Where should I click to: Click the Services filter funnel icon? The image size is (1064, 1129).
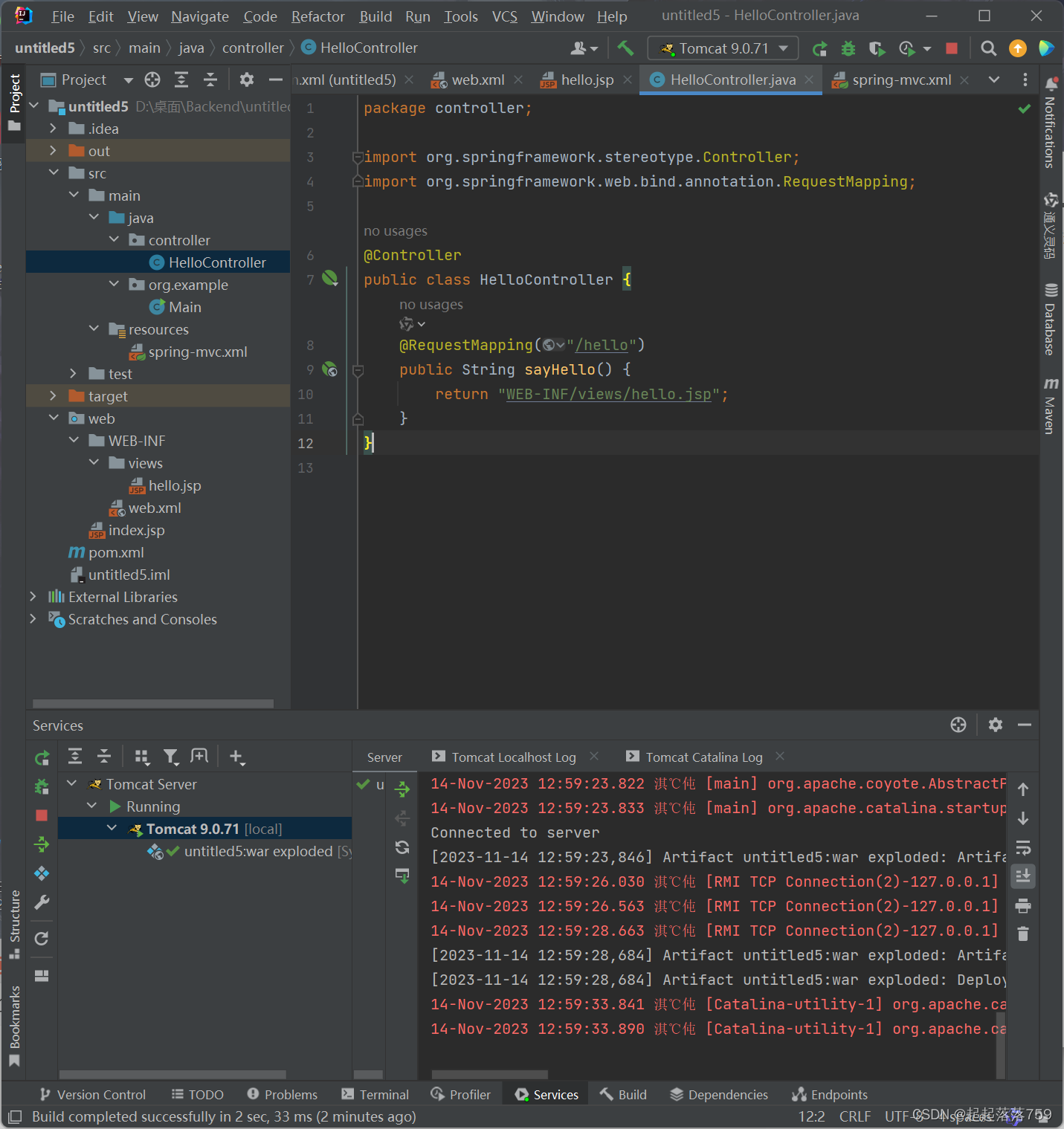click(171, 757)
